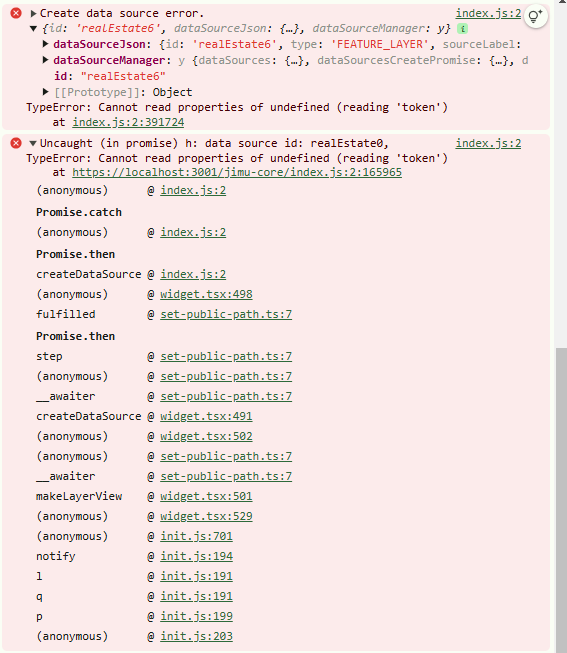Expand the [[Prototype]] Object entry
The image size is (567, 653).
coord(45,92)
